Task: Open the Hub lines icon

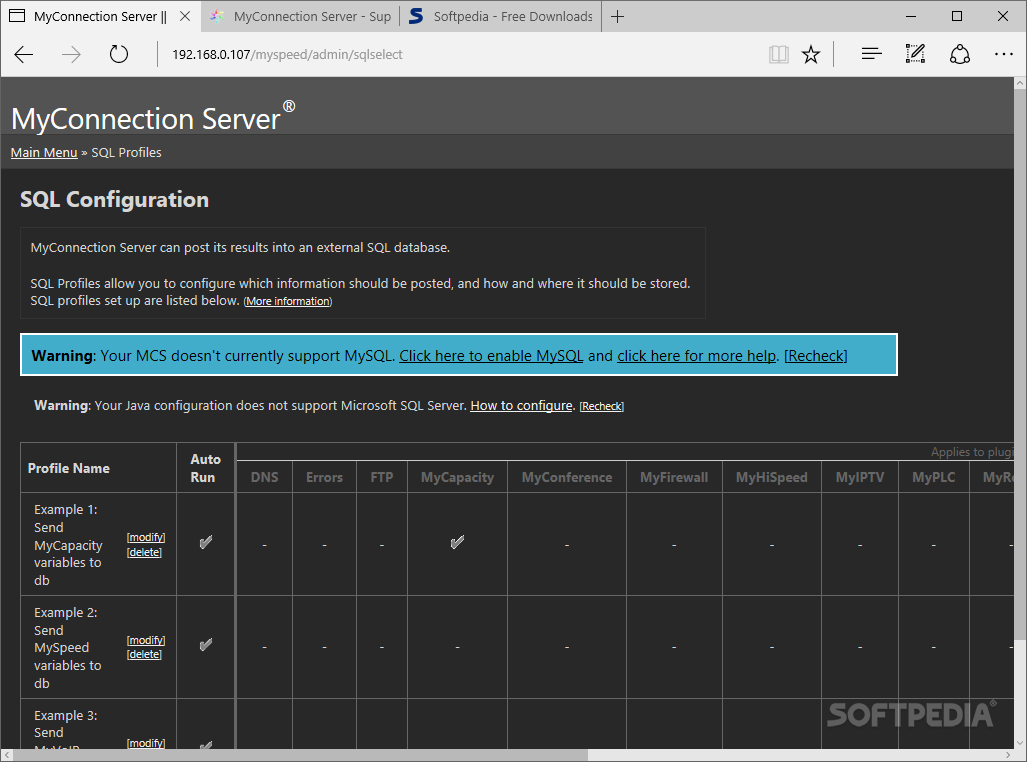Action: [x=871, y=54]
